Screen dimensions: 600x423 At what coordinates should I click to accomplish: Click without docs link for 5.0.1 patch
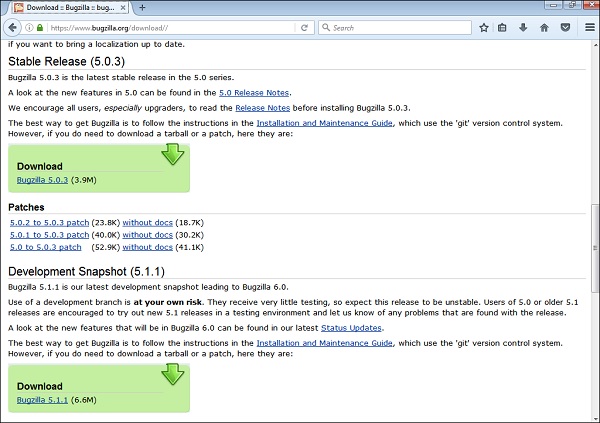coord(148,235)
